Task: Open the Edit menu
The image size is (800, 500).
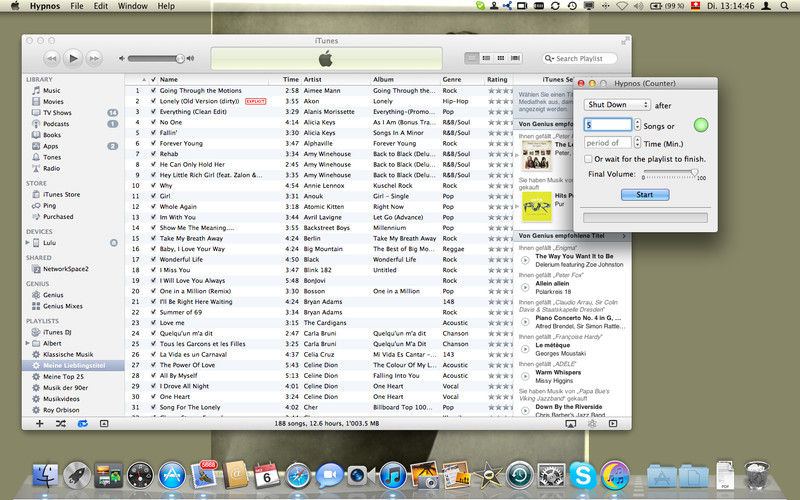Action: [x=101, y=6]
